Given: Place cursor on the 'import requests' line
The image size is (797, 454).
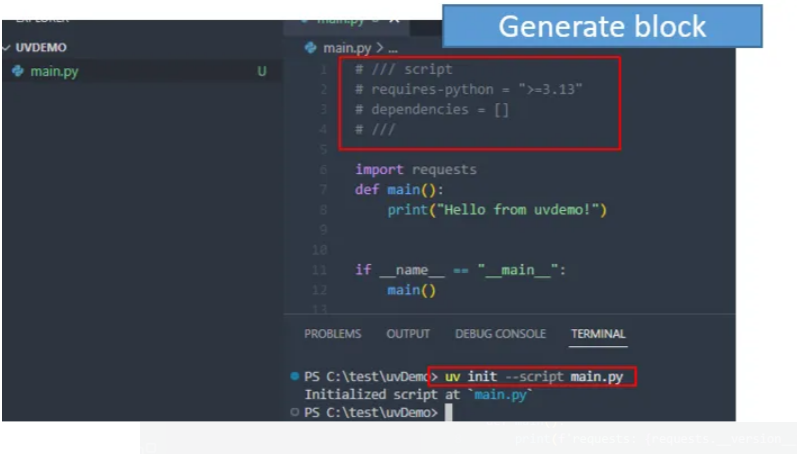Looking at the screenshot, I should click(415, 170).
